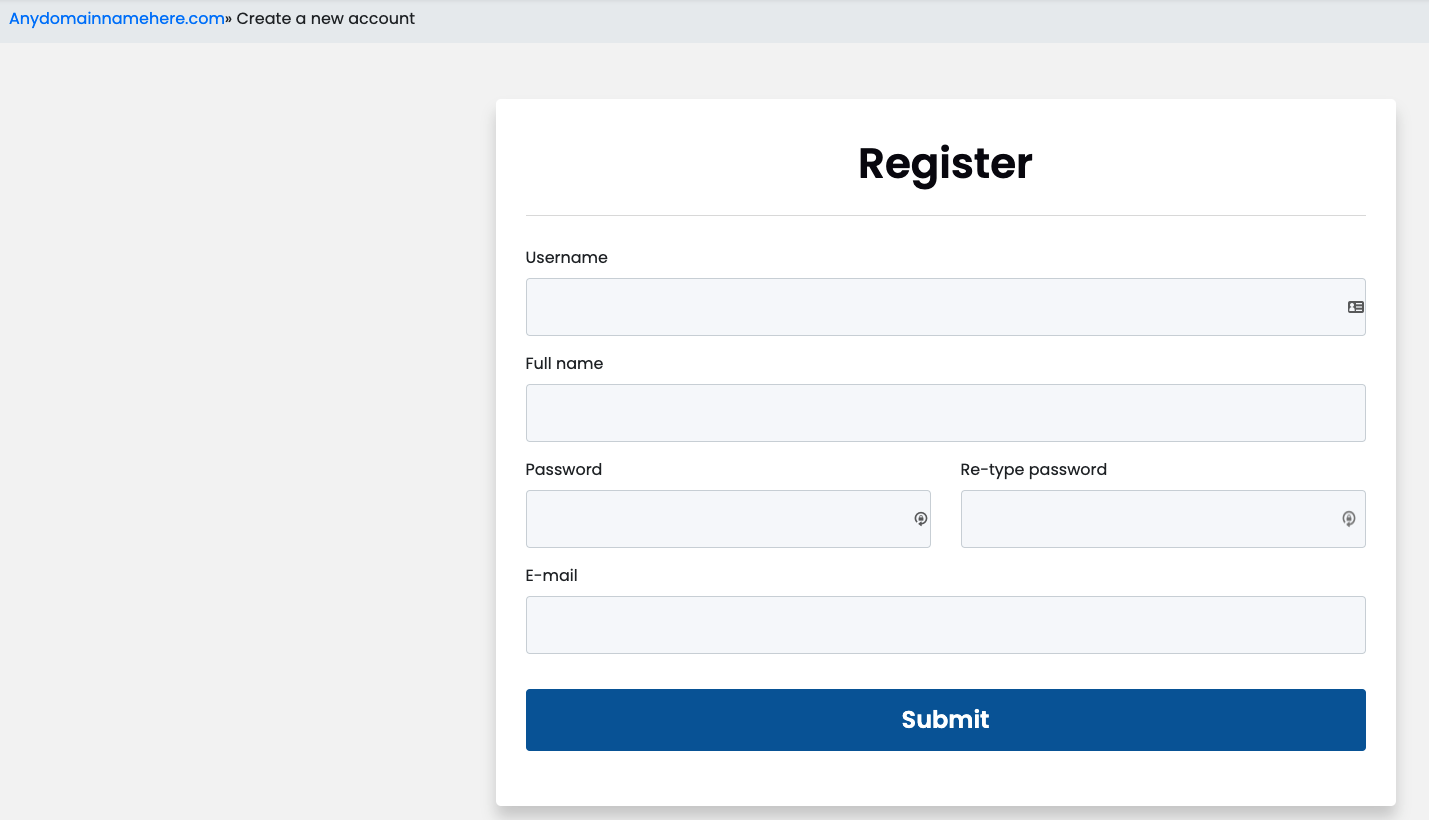The image size is (1429, 820).
Task: Click the Create a new account breadcrumb text
Action: click(x=324, y=18)
